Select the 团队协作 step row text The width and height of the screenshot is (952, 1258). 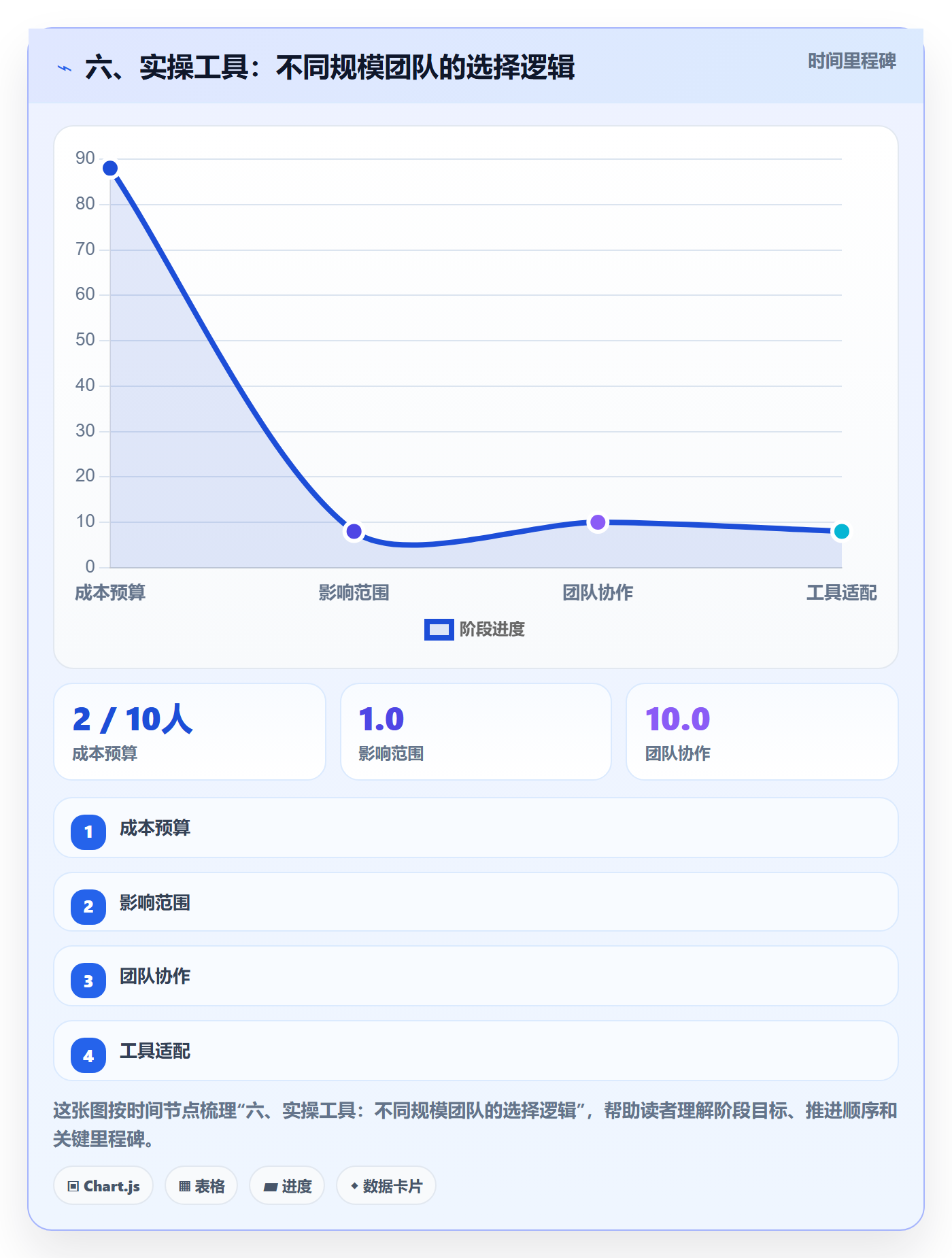coord(155,976)
